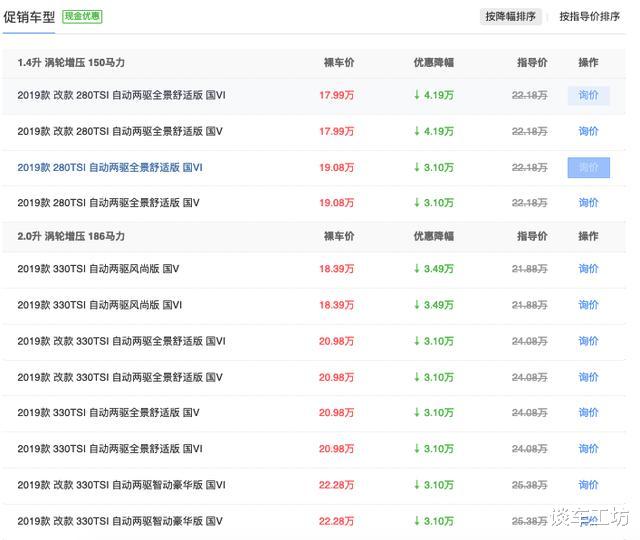Open model 2019款 改款 330TSI 自动两驱全景舒适版 国V
640x540 pixels.
pos(120,377)
